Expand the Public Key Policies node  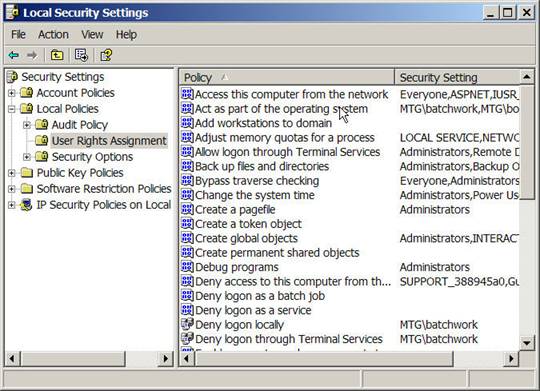[x=12, y=173]
